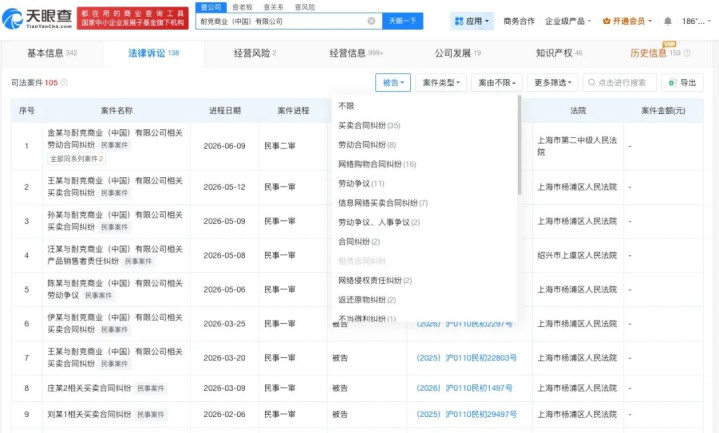Open the notification bell
The width and height of the screenshot is (719, 433).
point(668,21)
